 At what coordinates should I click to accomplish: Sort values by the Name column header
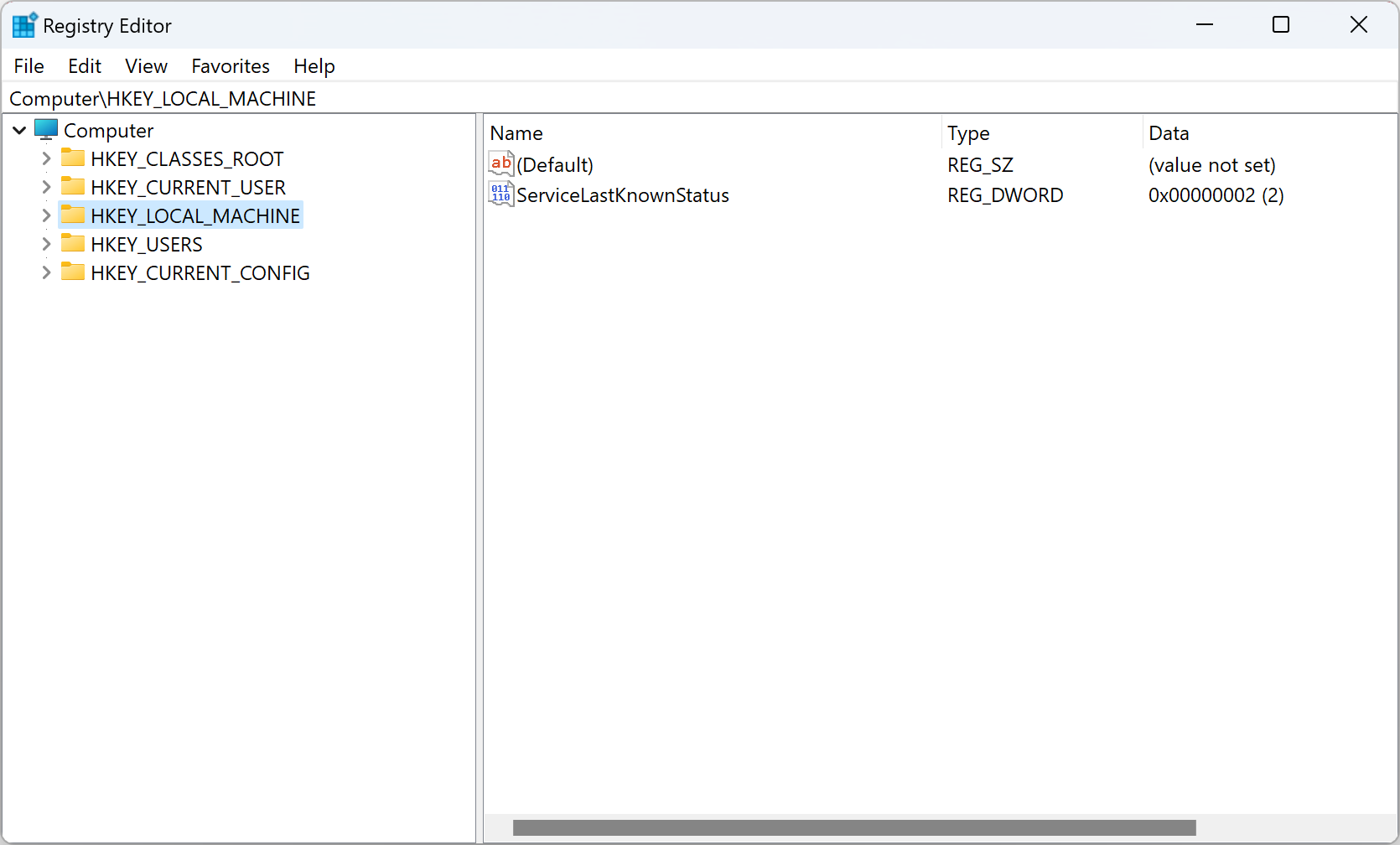(x=516, y=133)
